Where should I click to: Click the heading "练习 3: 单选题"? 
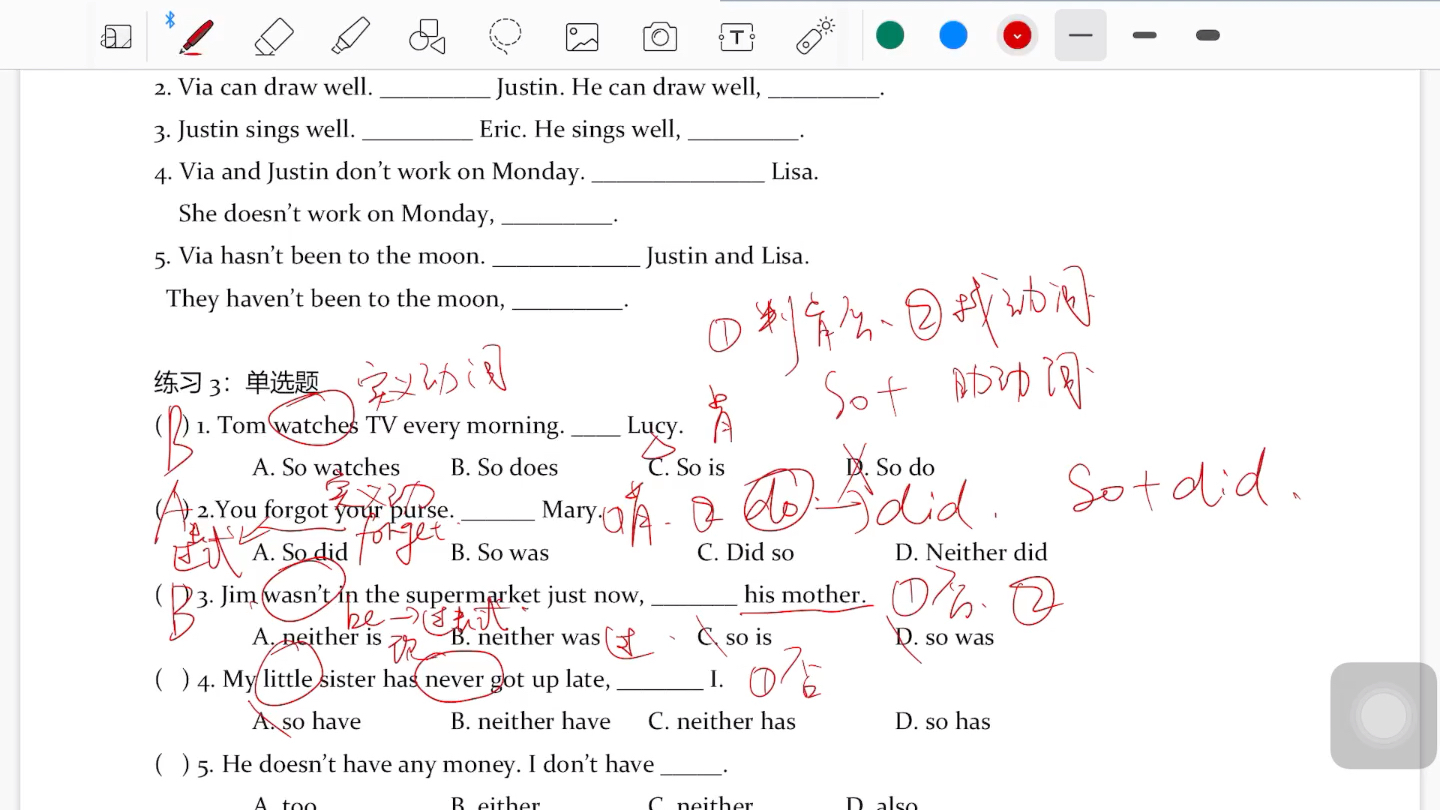pyautogui.click(x=236, y=382)
